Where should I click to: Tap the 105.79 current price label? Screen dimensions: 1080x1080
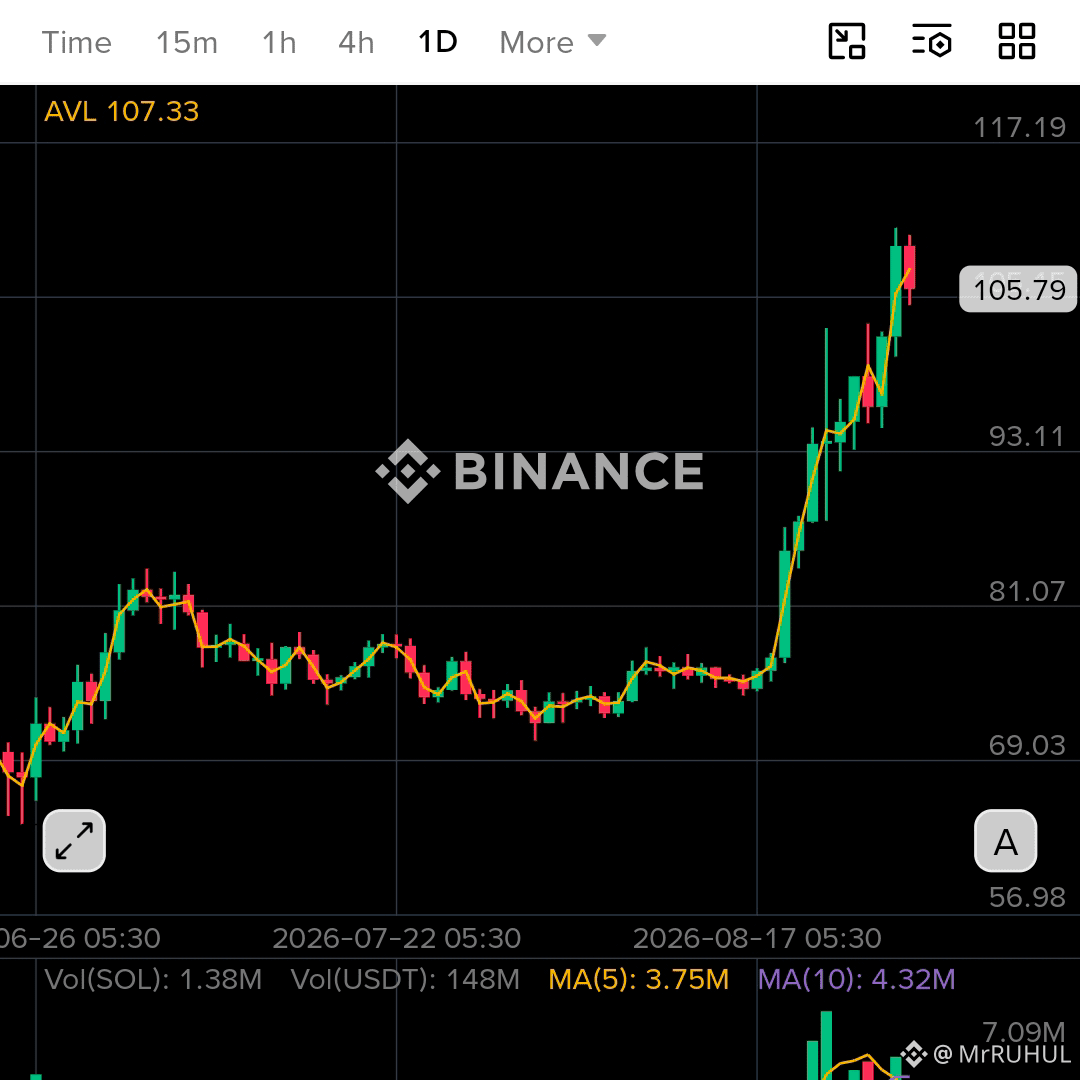tap(1018, 289)
